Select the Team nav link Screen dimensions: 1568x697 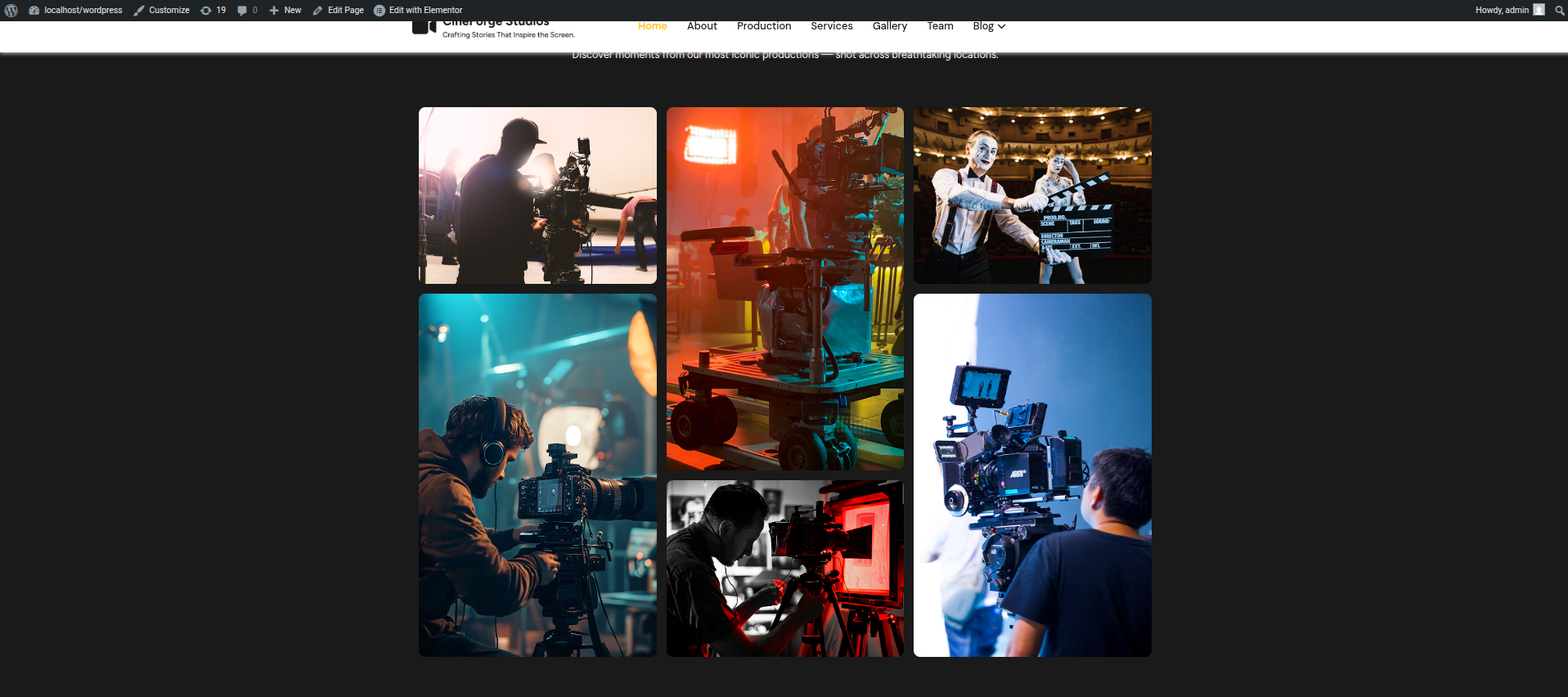pyautogui.click(x=940, y=26)
